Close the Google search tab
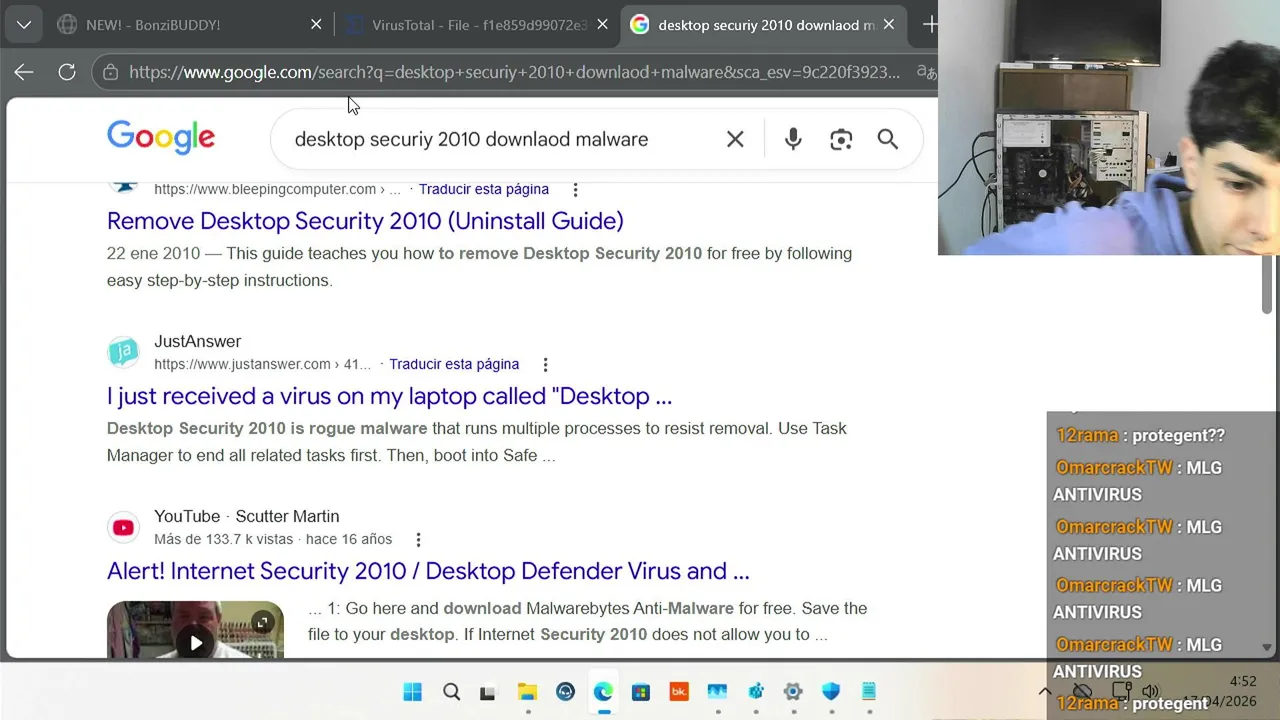The width and height of the screenshot is (1280, 720). point(888,25)
